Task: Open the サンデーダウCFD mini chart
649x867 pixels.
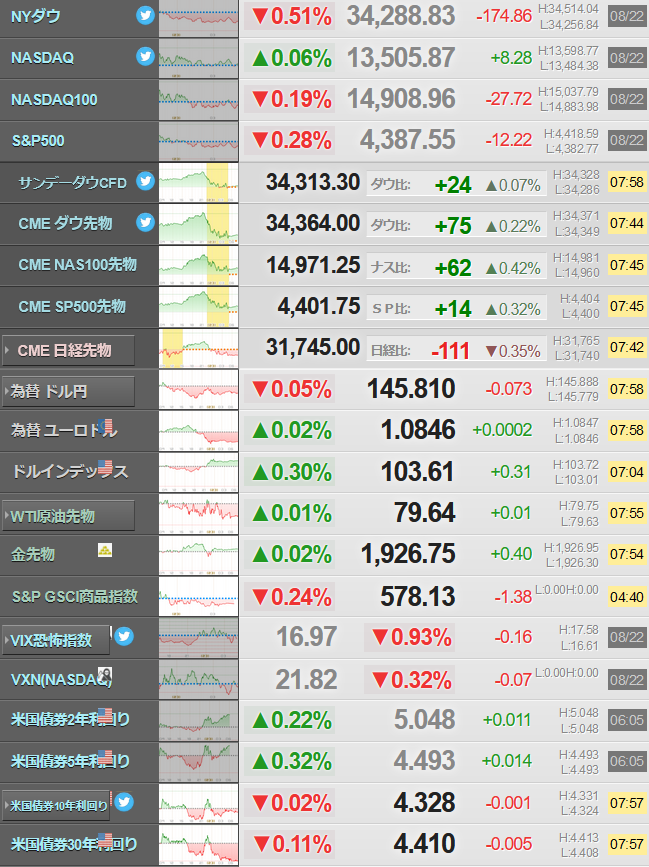Action: tap(198, 182)
